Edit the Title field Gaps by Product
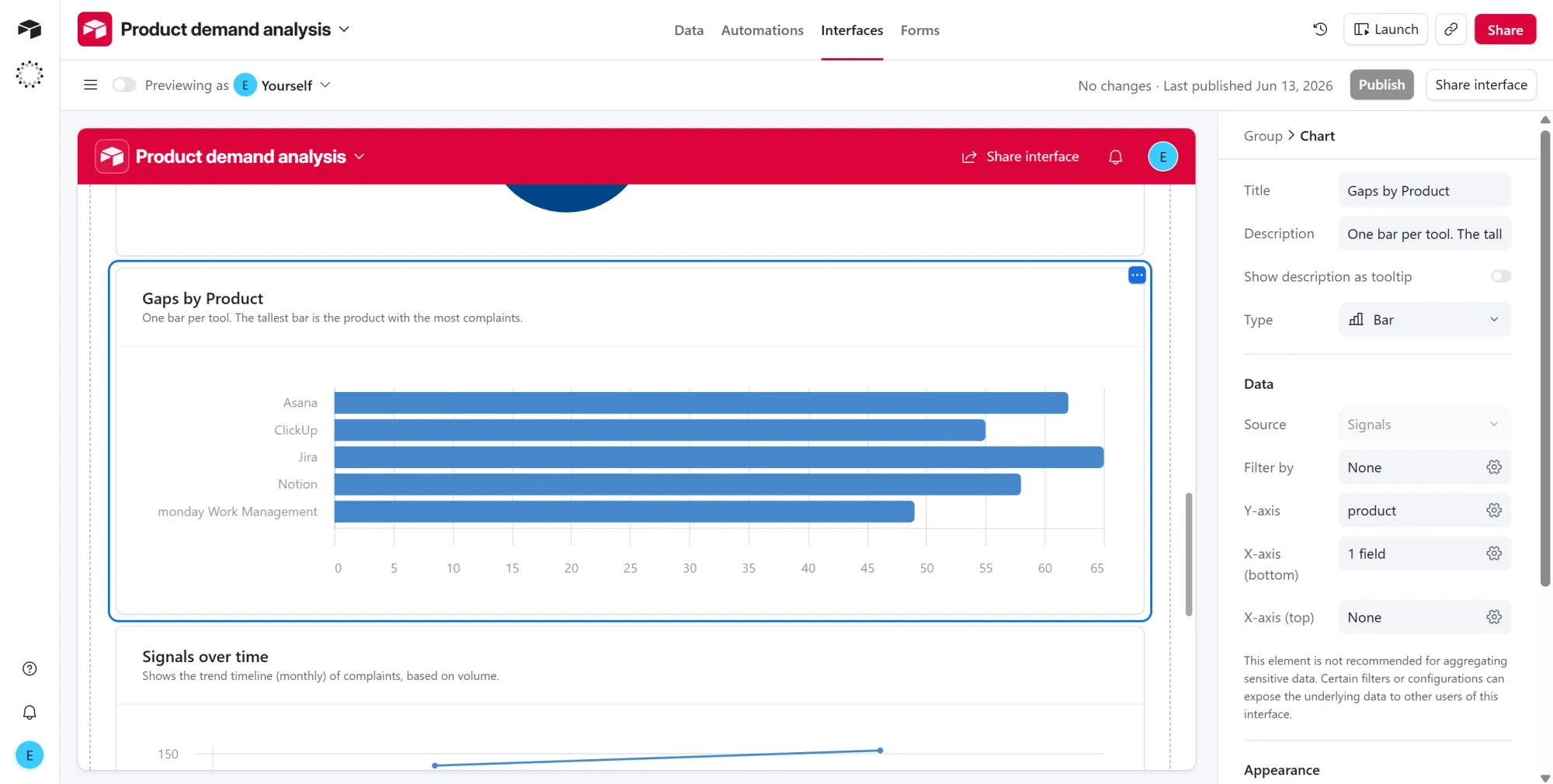Viewport: 1553px width, 784px height. click(1424, 191)
